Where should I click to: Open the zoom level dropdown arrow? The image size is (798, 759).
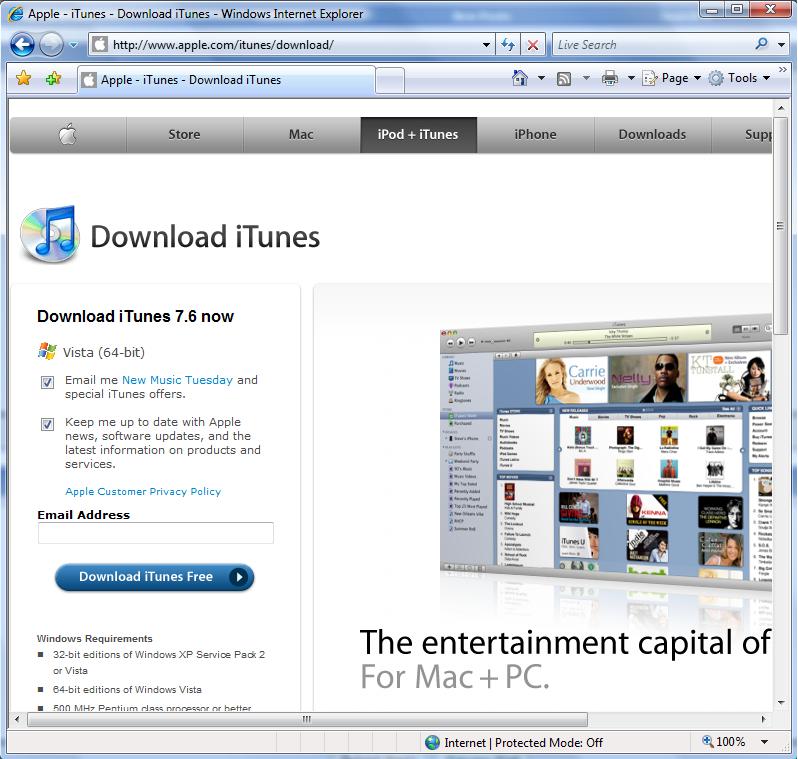(x=765, y=742)
